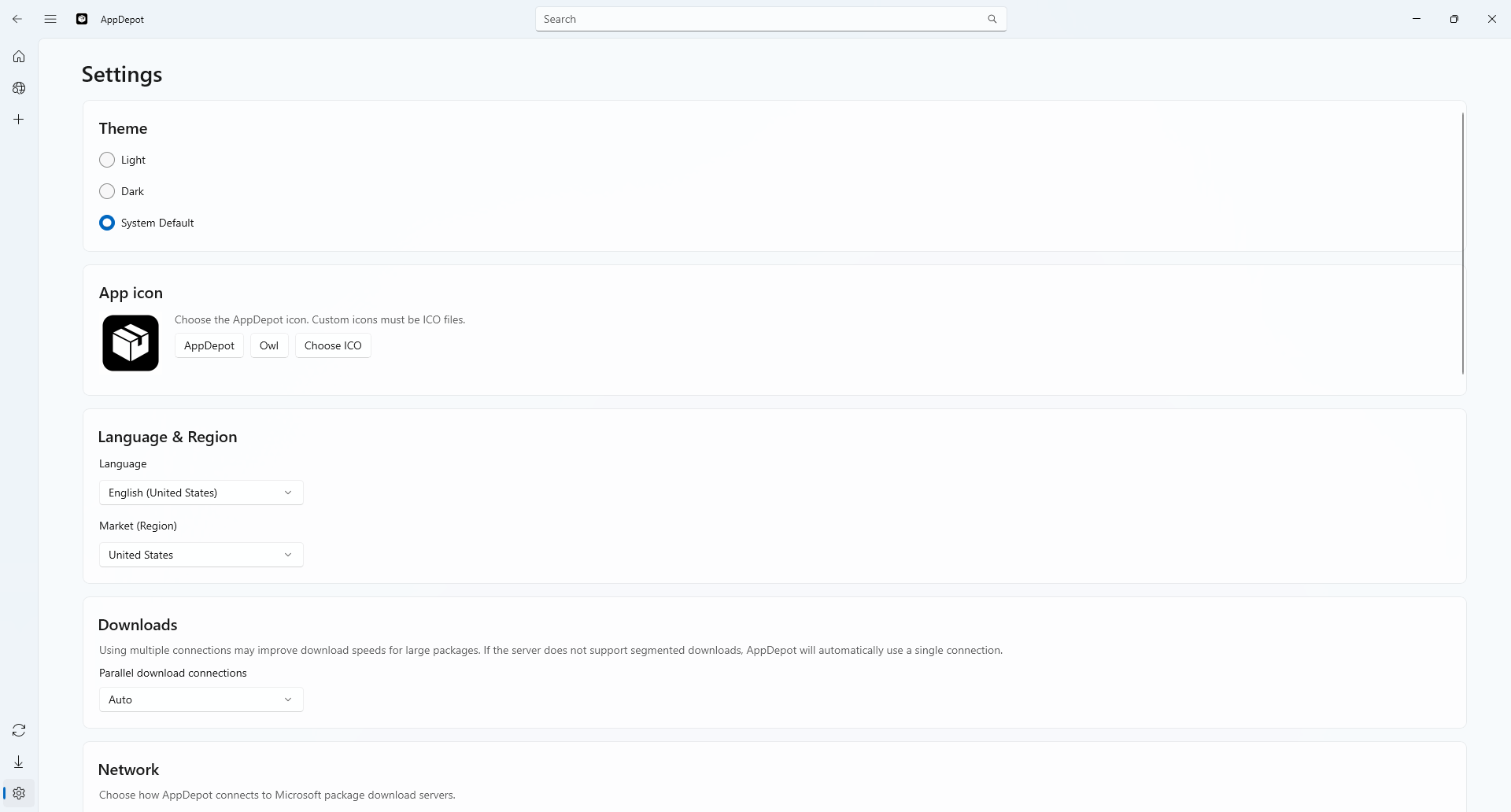Open the Home page from sidebar
The height and width of the screenshot is (812, 1511).
coord(19,57)
